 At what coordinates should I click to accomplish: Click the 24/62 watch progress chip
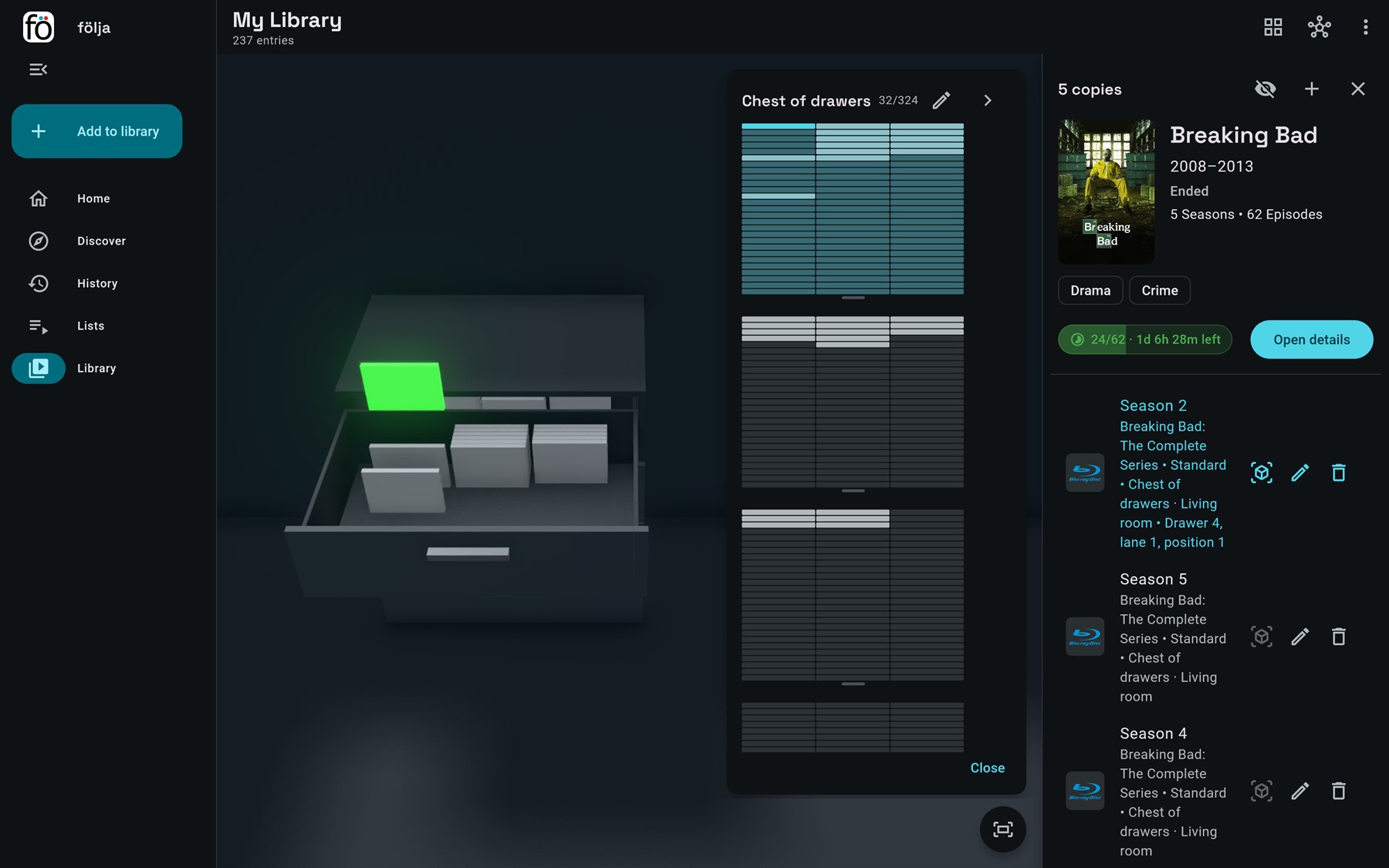tap(1145, 339)
